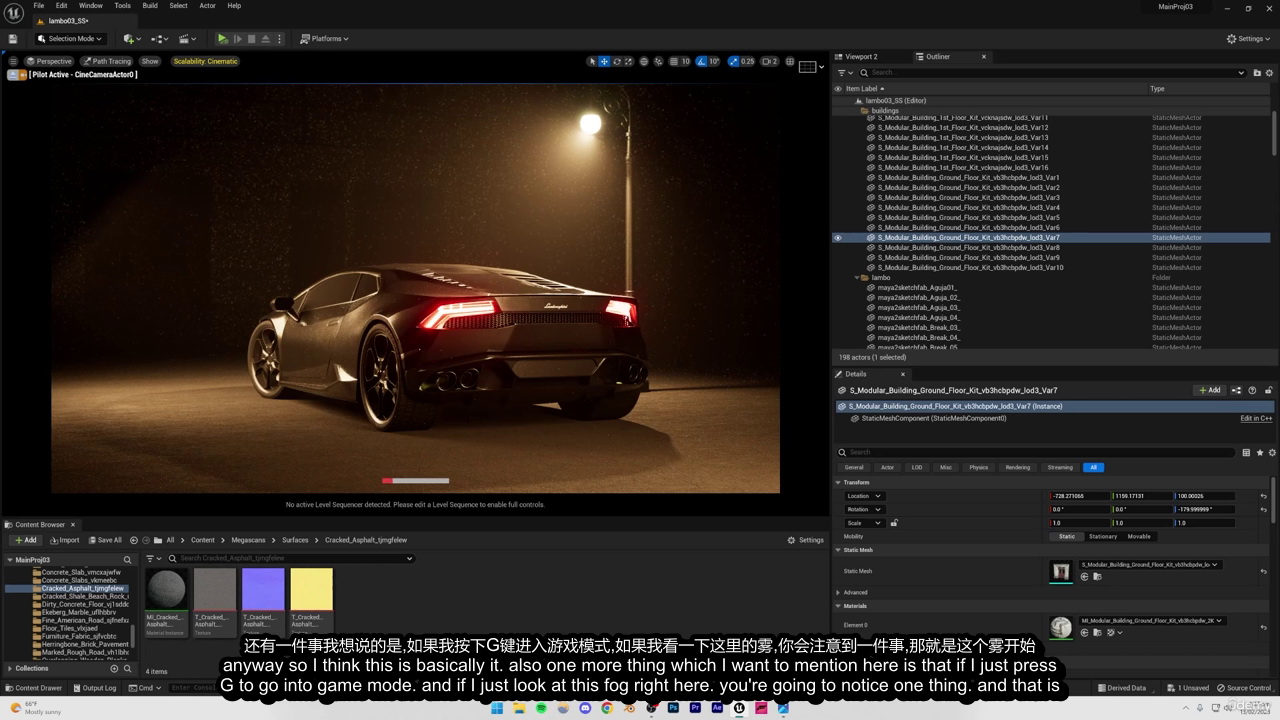Click the Add component button in Details
Screen dimensions: 1280x720
coord(1209,390)
